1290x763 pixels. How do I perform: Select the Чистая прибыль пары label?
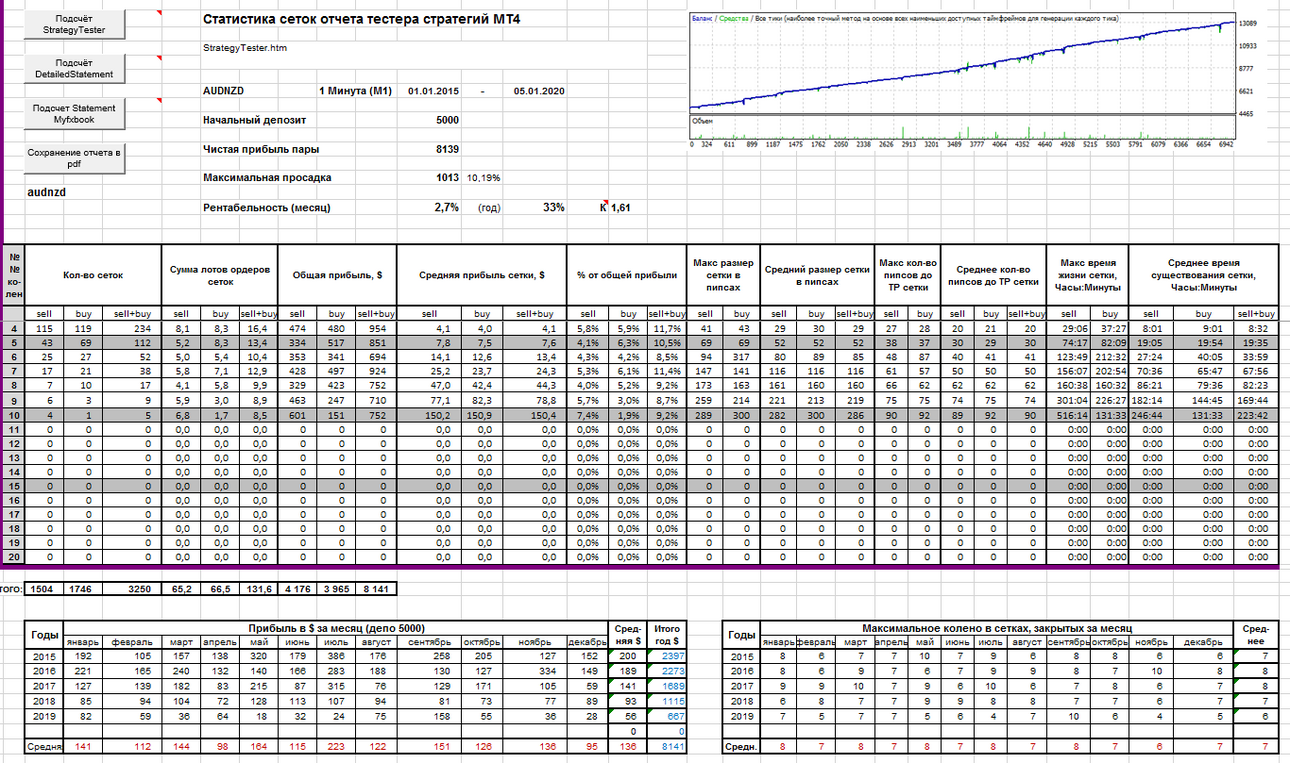pyautogui.click(x=261, y=149)
